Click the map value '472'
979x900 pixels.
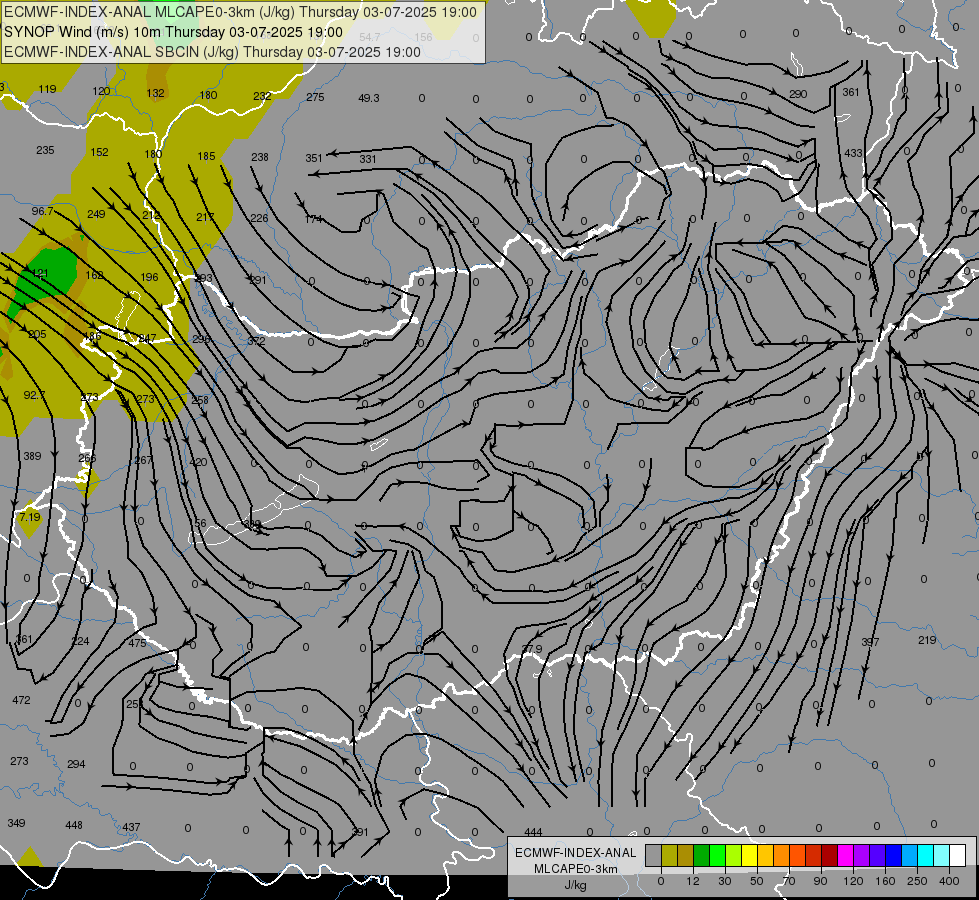tap(21, 700)
